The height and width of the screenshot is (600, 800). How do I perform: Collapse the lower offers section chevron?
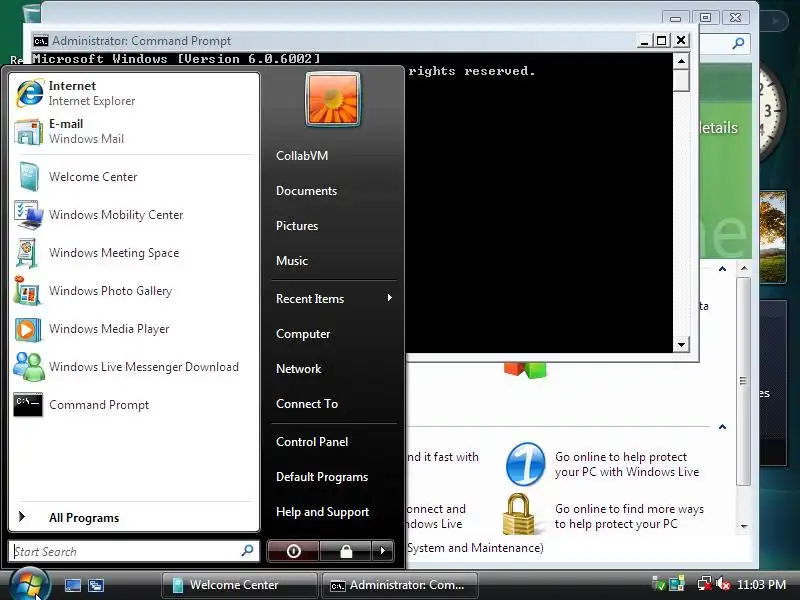[722, 427]
